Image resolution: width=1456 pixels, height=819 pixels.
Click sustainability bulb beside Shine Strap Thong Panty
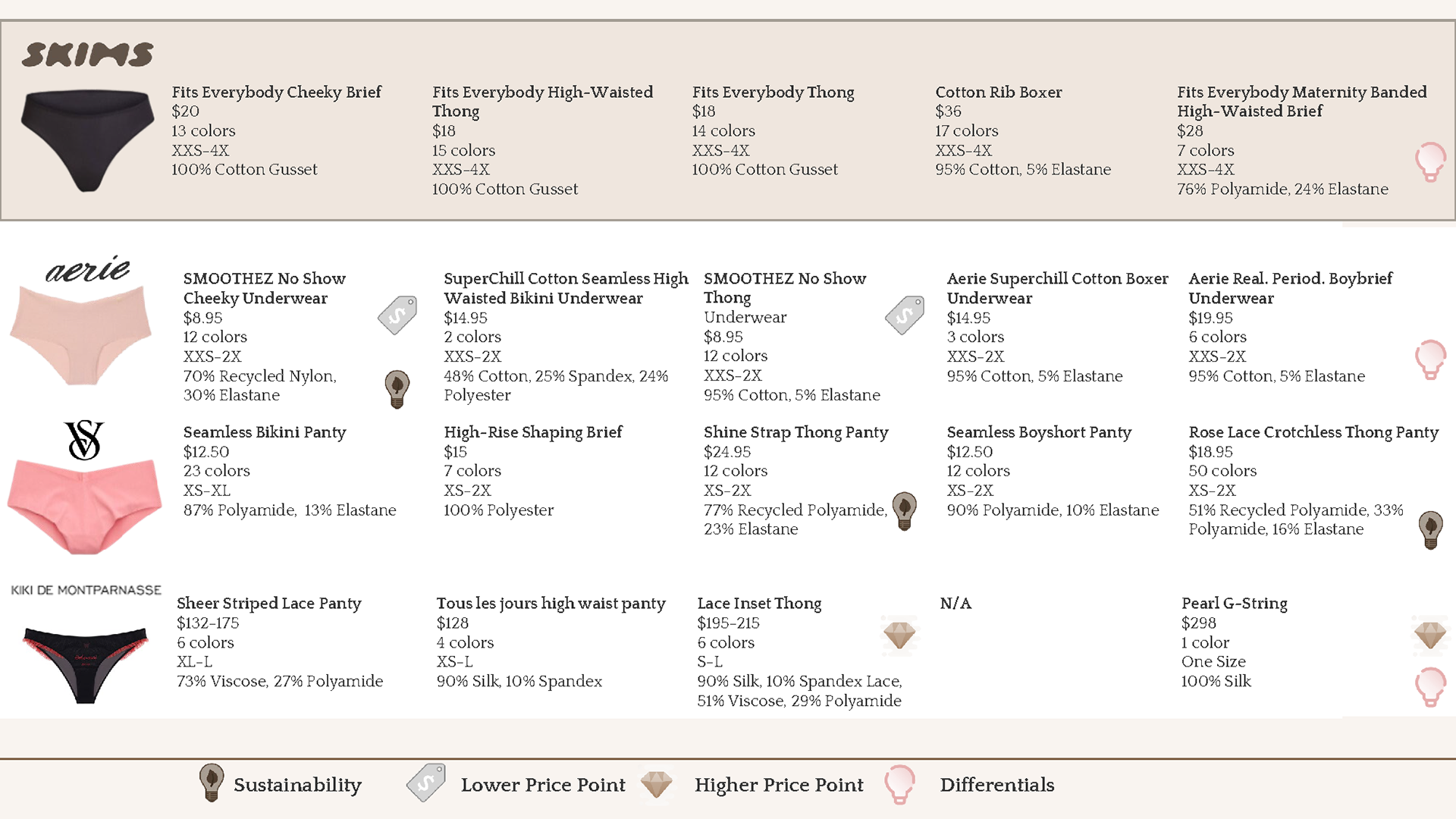(904, 510)
